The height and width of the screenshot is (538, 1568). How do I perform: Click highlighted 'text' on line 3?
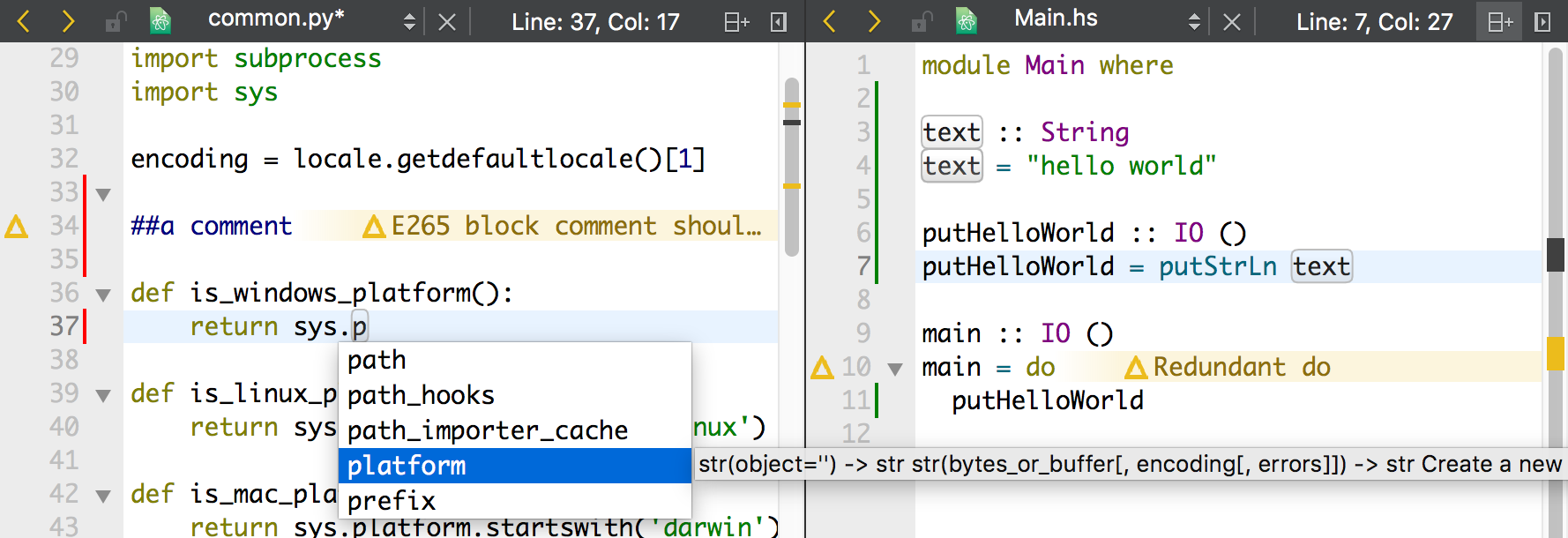[952, 132]
